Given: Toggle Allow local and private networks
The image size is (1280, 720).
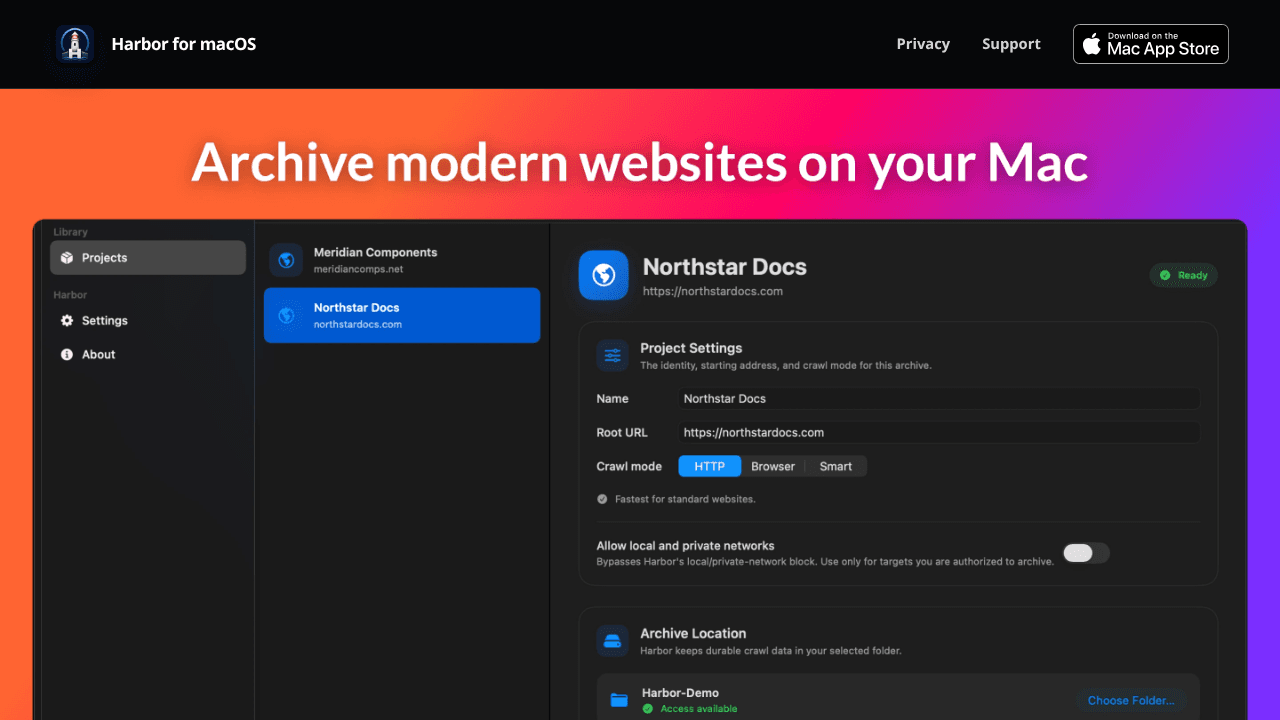Looking at the screenshot, I should point(1086,553).
